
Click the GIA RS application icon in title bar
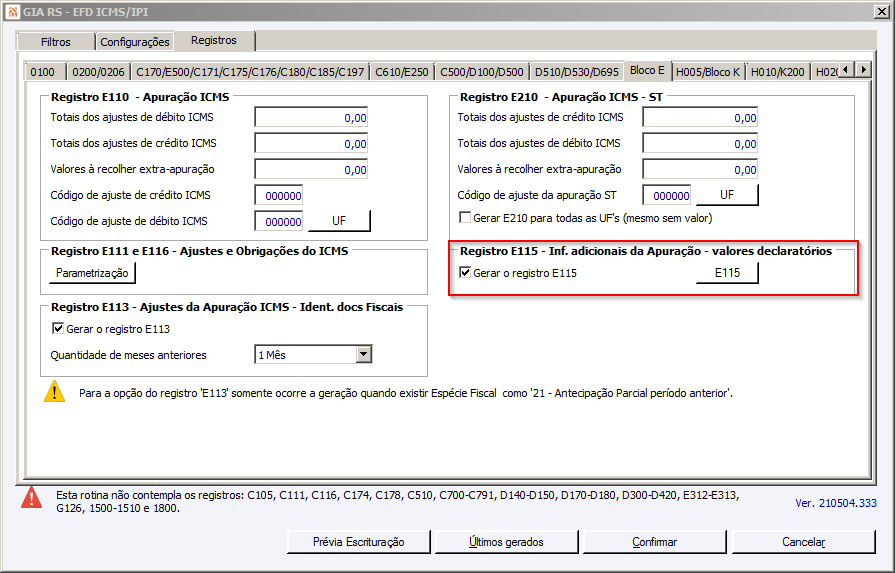(x=12, y=11)
